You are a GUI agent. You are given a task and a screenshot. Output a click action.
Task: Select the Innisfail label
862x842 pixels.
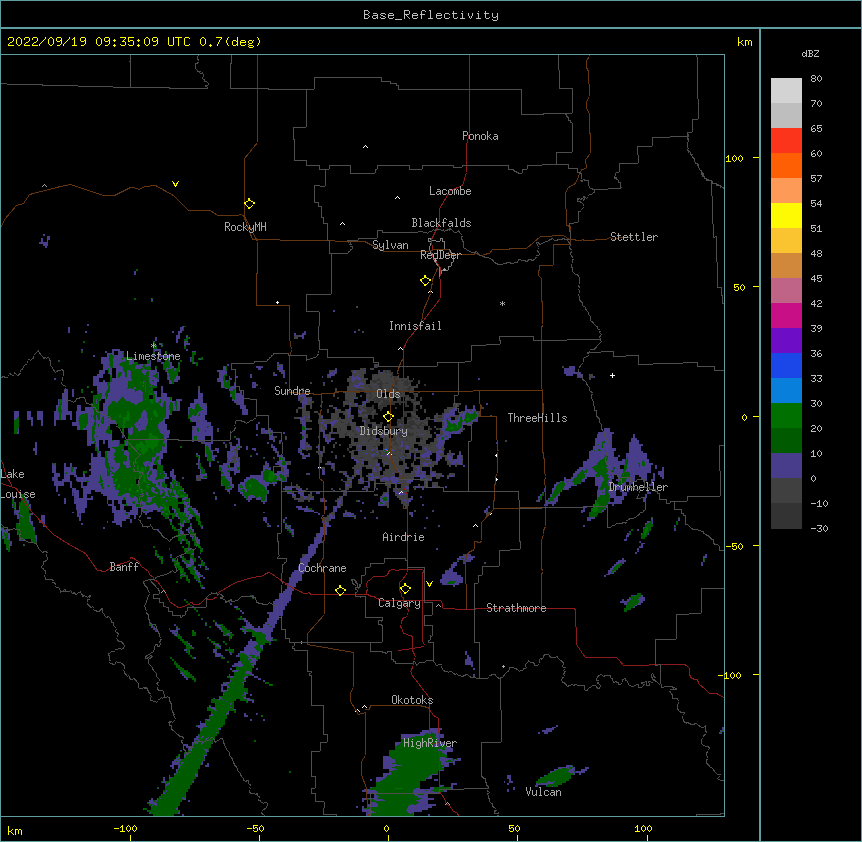tap(415, 326)
